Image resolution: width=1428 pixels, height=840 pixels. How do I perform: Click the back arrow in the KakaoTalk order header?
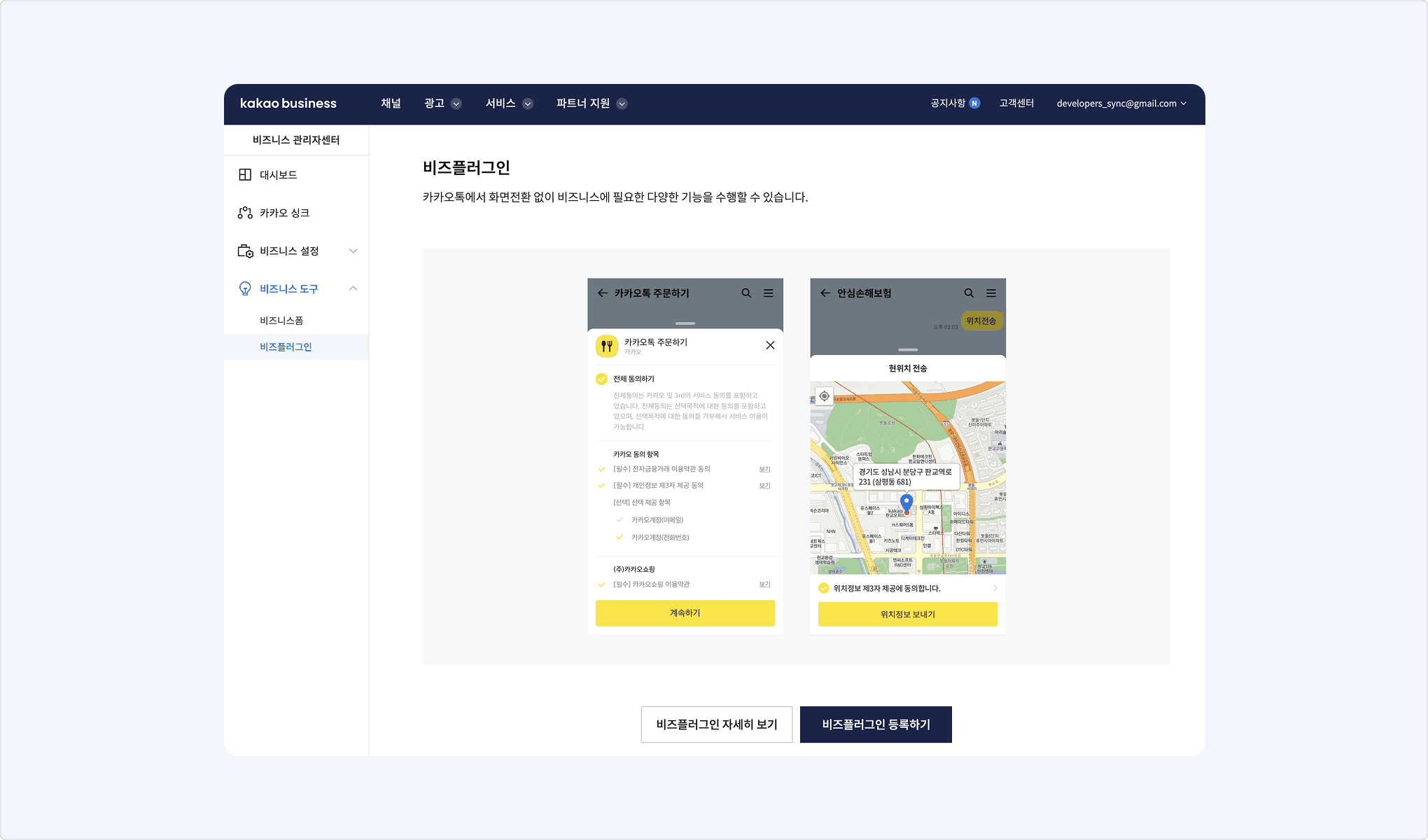(603, 293)
